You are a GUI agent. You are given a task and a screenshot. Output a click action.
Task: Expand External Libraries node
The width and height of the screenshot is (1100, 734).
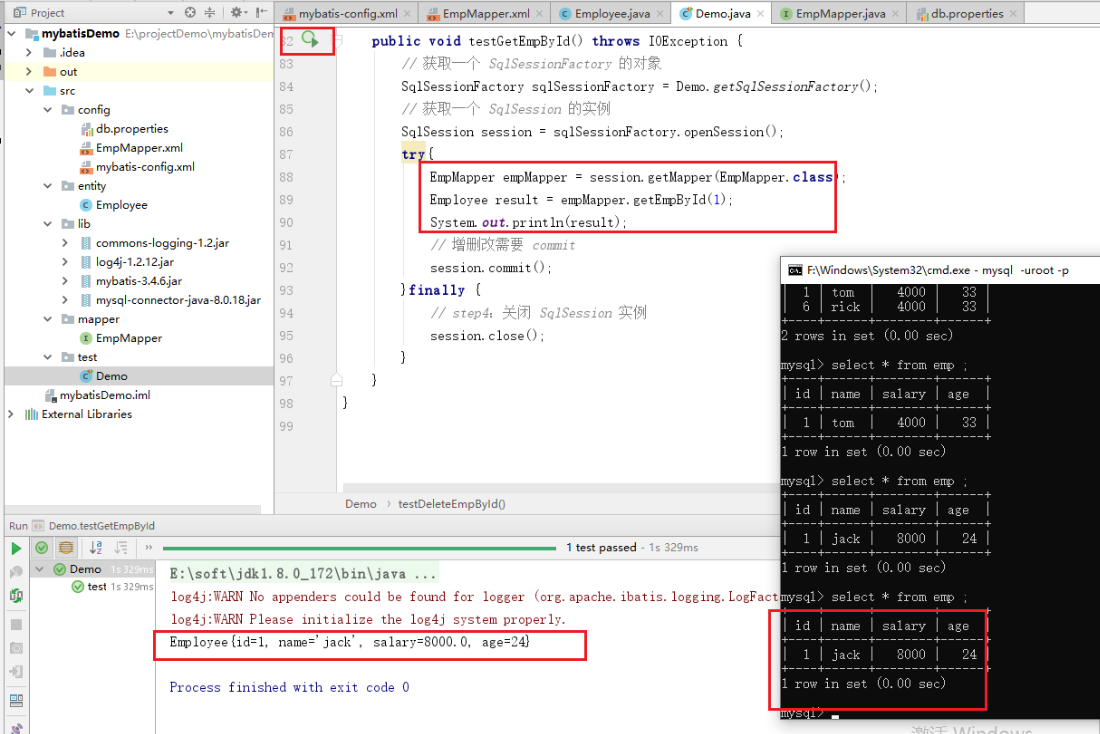click(11, 414)
